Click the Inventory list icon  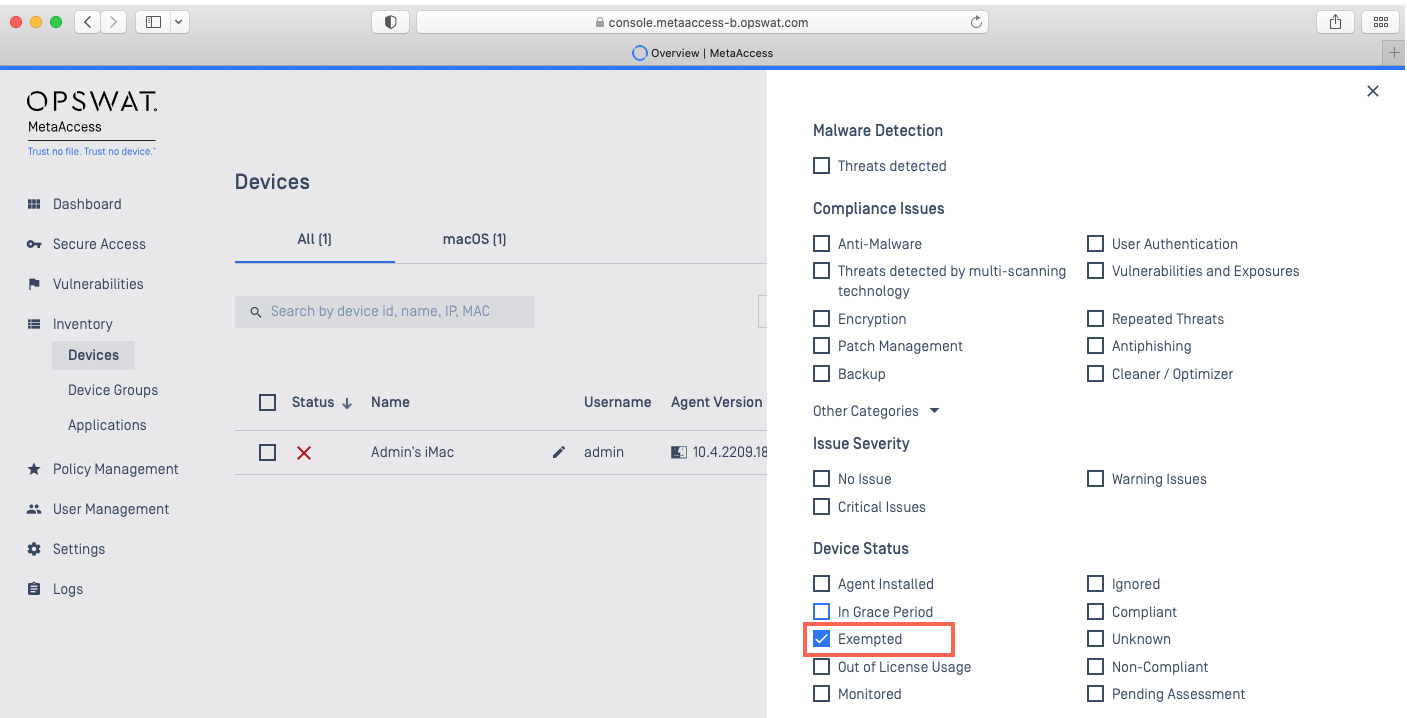(34, 324)
